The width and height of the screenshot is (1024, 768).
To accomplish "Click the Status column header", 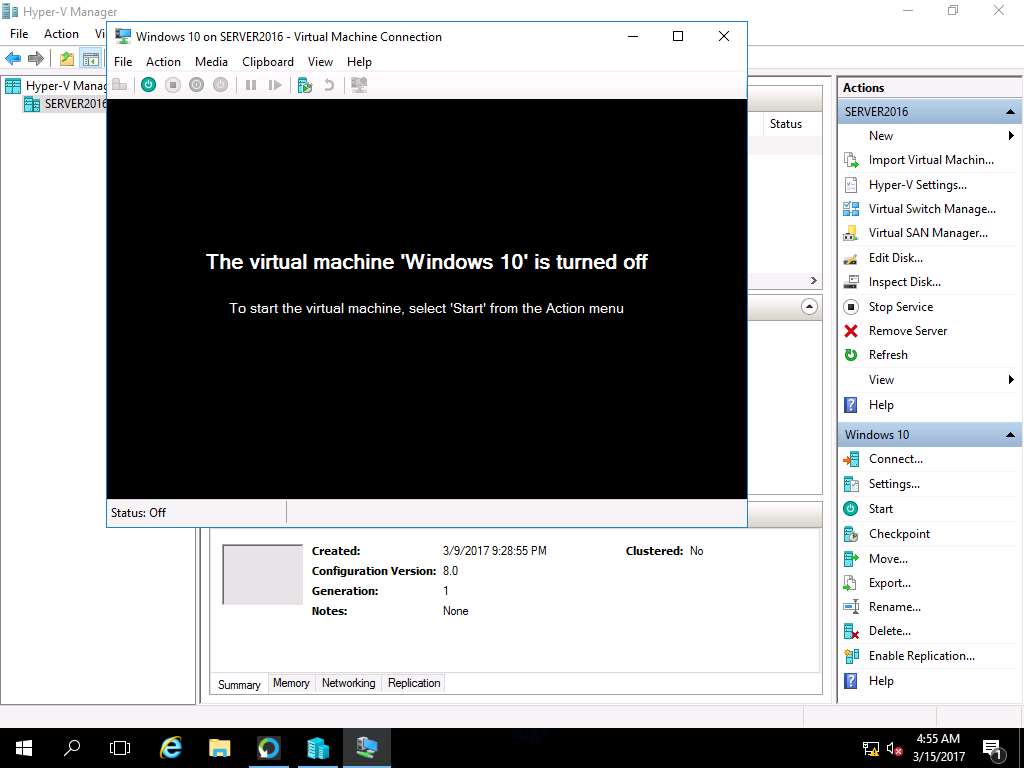I will coord(786,124).
